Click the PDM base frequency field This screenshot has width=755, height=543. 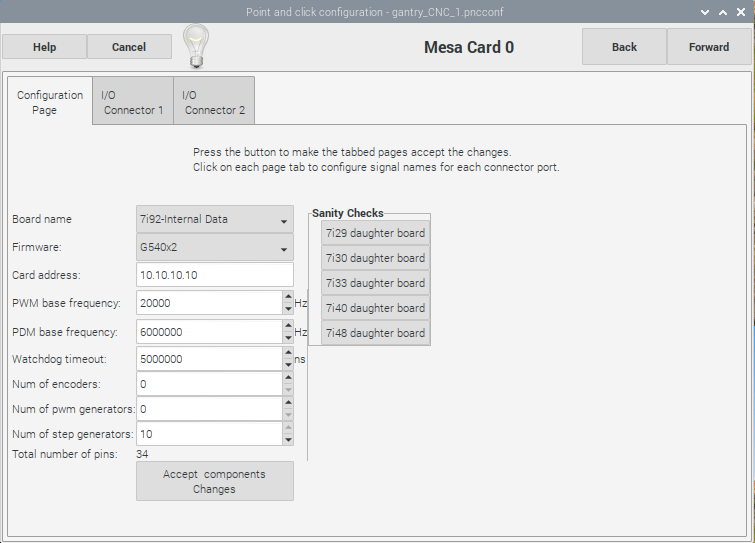(209, 332)
